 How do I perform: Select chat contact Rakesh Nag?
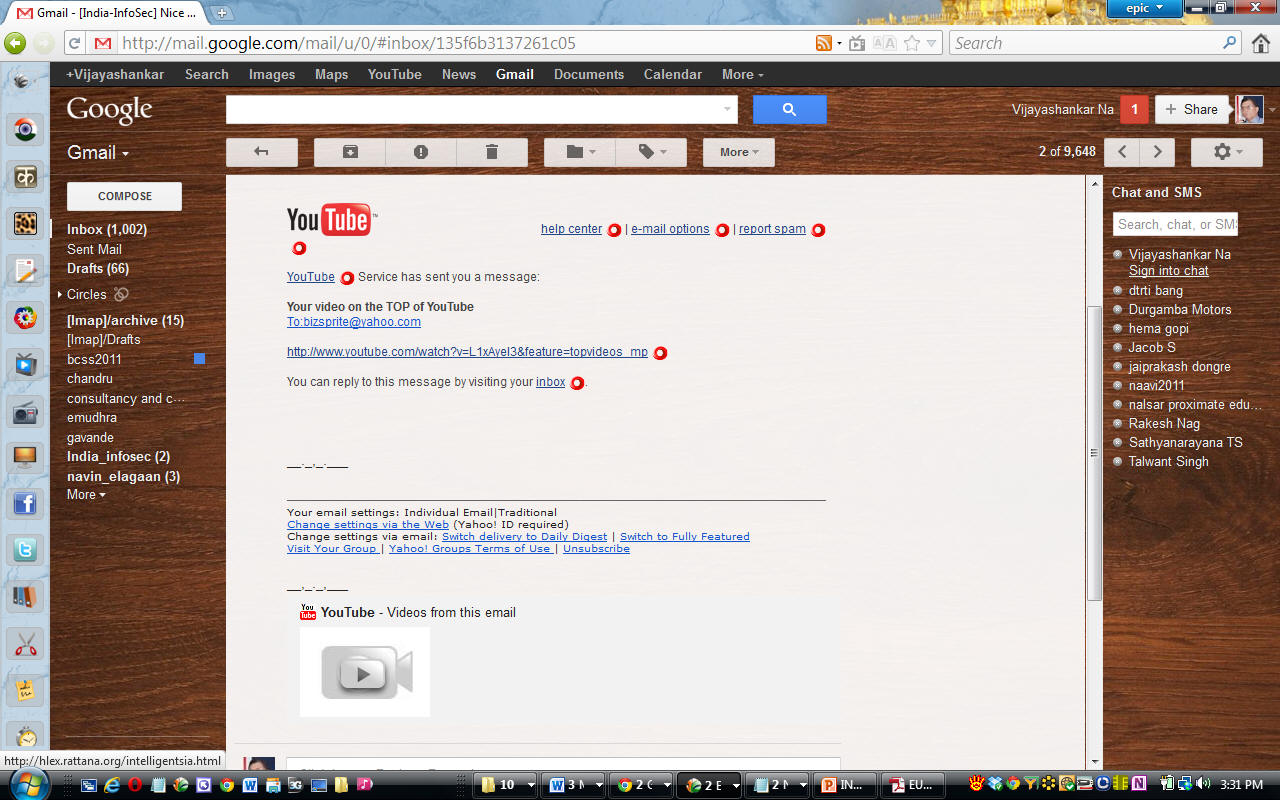pyautogui.click(x=1164, y=424)
